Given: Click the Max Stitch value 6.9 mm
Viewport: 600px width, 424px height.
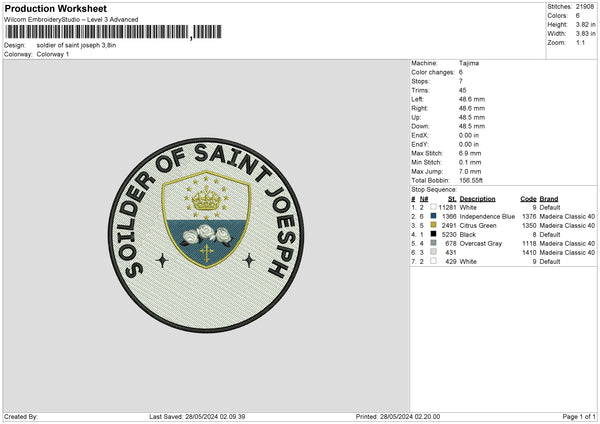Looking at the screenshot, I should pos(470,153).
